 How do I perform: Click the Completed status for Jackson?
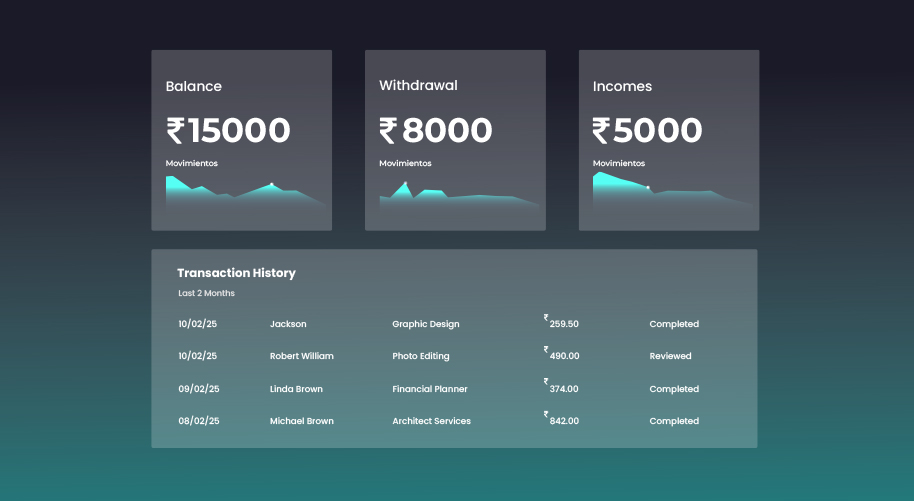(674, 324)
